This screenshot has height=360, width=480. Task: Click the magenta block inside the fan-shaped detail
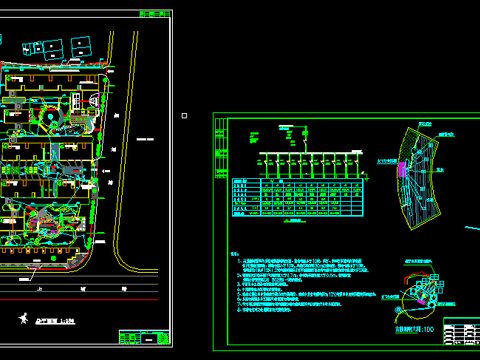(x=402, y=169)
